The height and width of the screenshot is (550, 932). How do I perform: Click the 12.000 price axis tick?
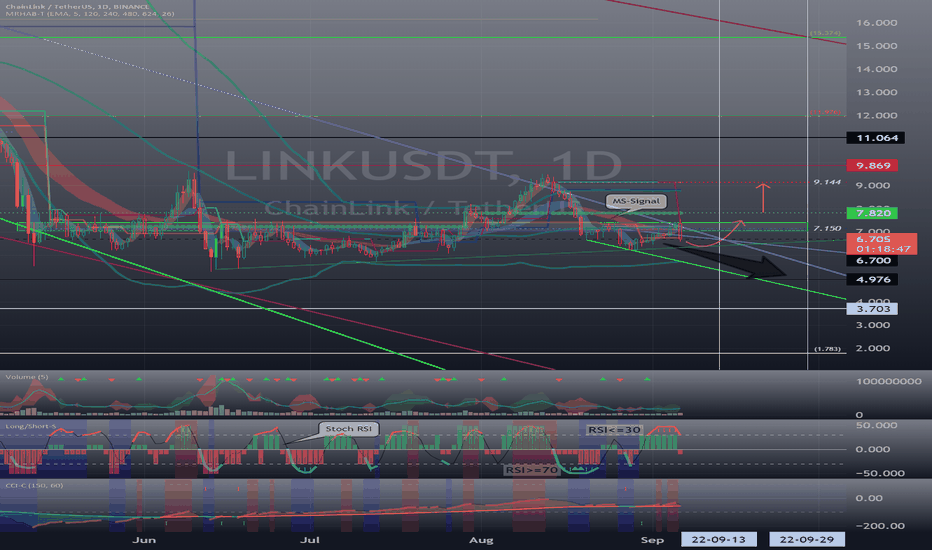876,115
